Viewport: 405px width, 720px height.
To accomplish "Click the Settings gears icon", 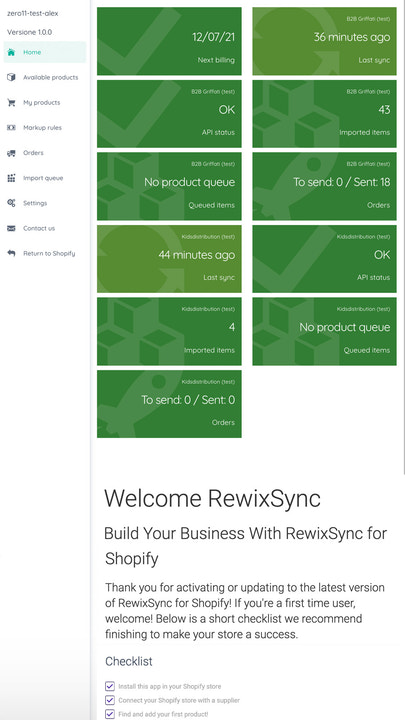I will (x=11, y=203).
